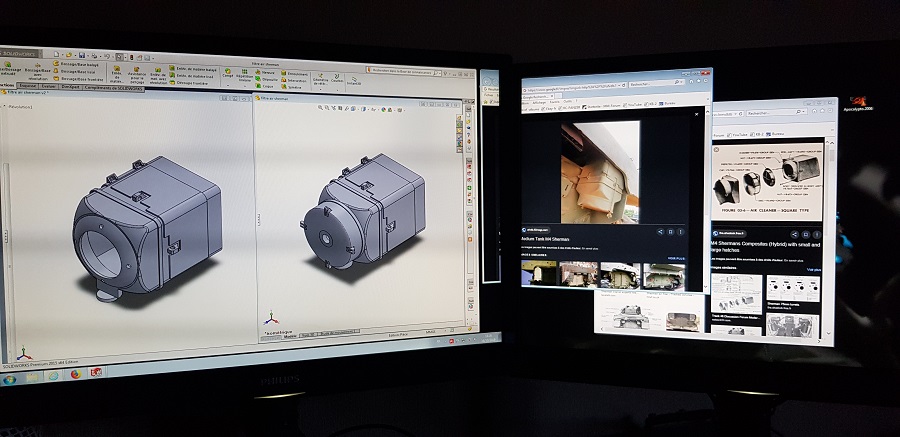Viewport: 900px width, 437px height.
Task: Click Enlèv. de matière balayé tool
Action: pyautogui.click(x=193, y=69)
